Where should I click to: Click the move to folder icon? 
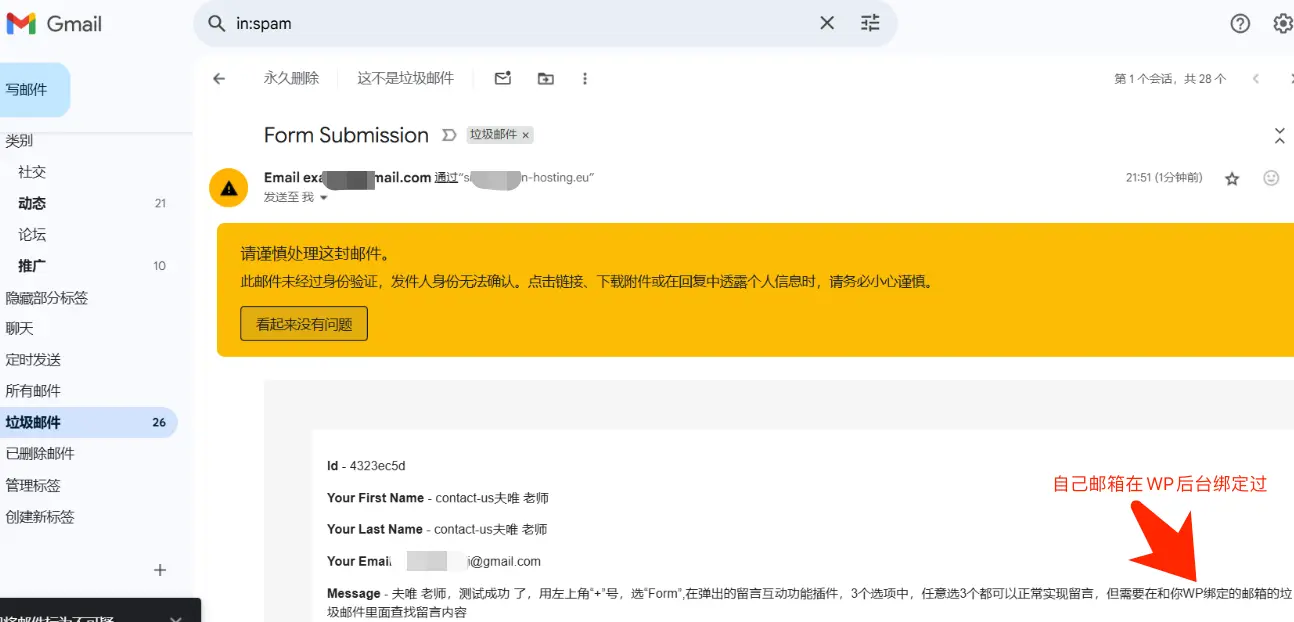pos(545,79)
